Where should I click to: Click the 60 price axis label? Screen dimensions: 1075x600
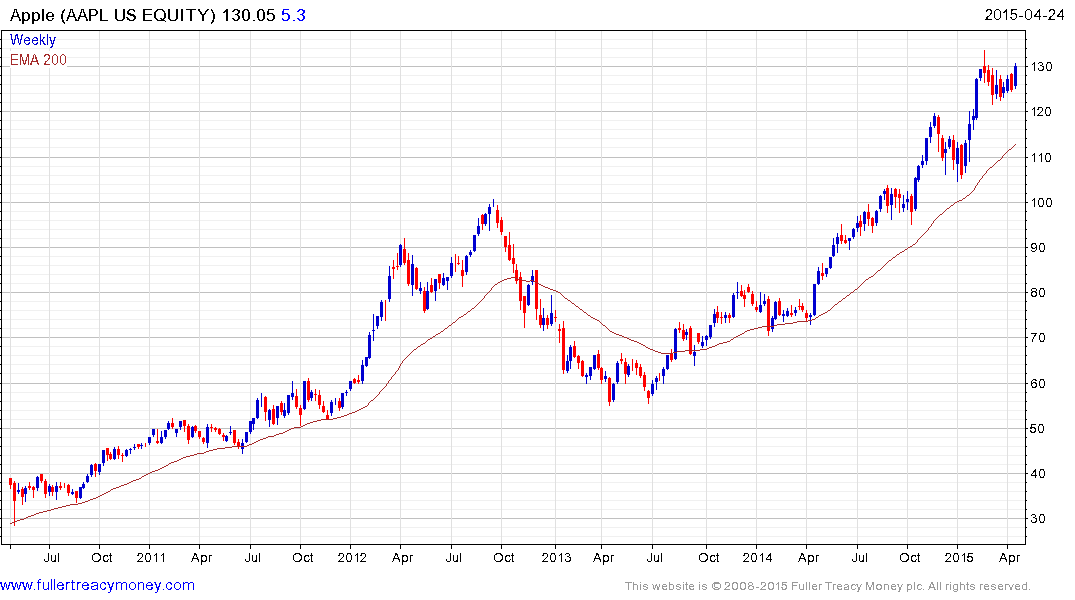[x=1038, y=383]
